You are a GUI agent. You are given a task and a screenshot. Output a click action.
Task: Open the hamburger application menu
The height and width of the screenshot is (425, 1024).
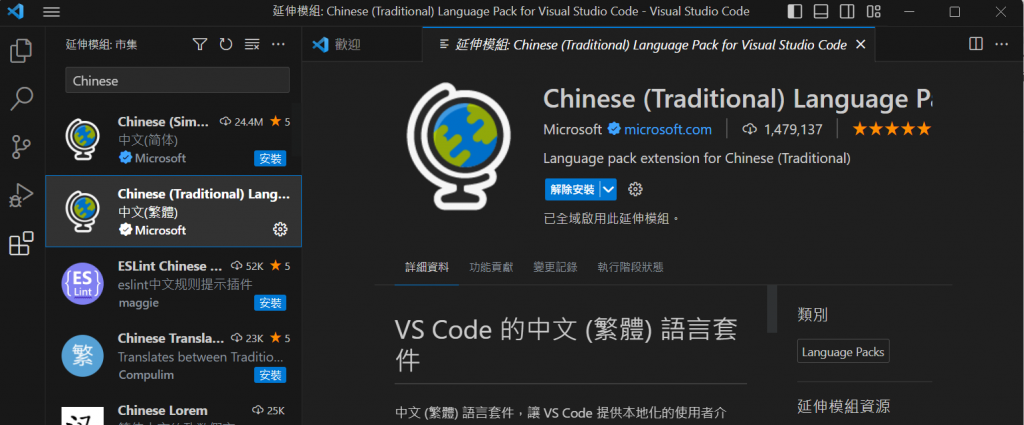(x=52, y=12)
